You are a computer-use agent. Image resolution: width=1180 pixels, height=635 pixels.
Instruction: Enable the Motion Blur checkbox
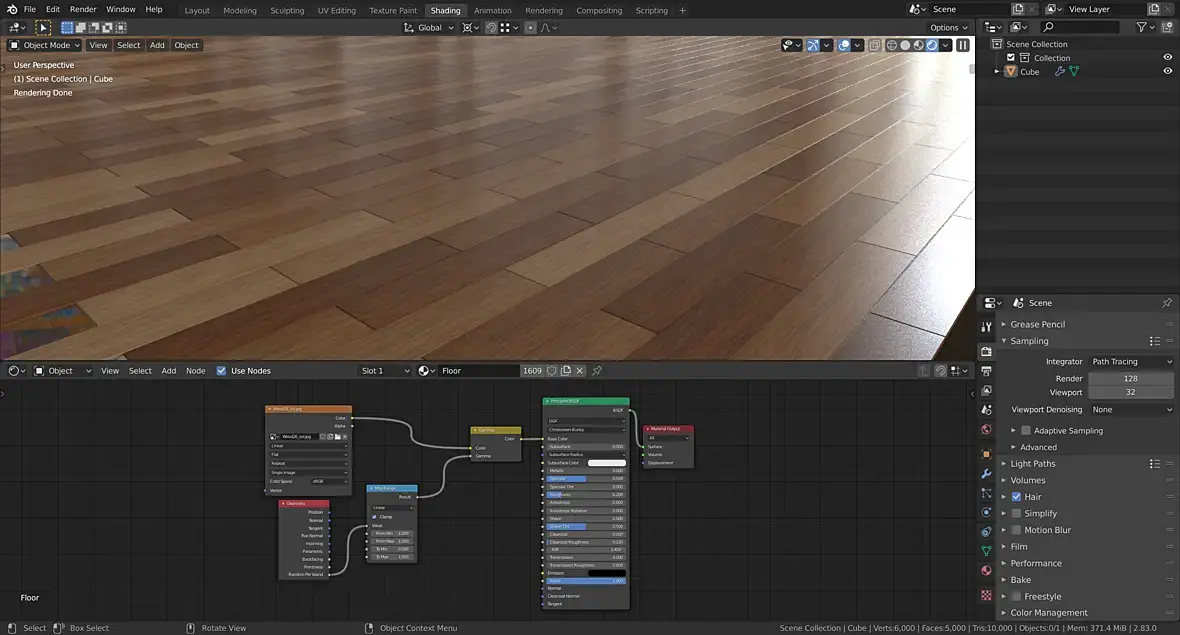[1017, 530]
